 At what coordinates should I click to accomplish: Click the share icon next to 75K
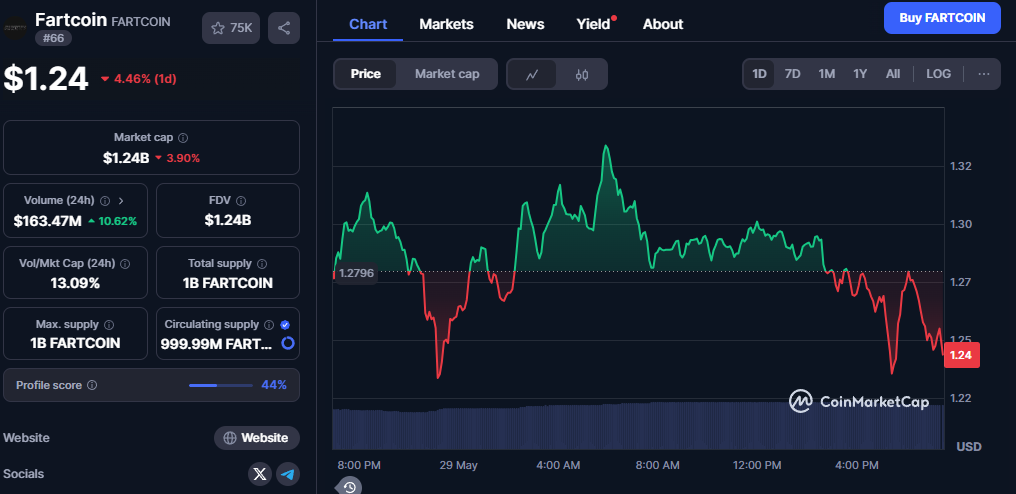point(284,28)
